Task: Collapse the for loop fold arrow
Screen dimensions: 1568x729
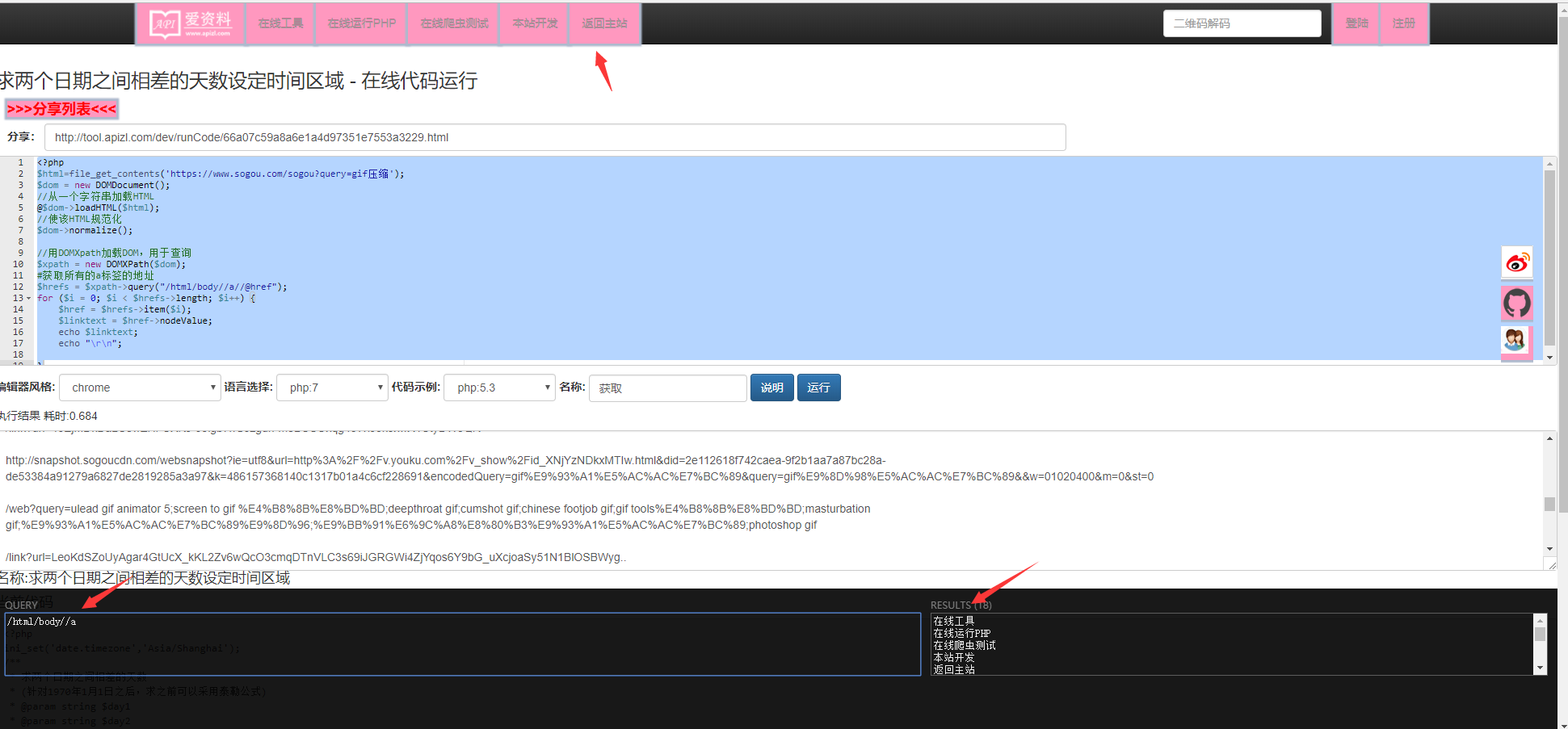Action: tap(29, 299)
